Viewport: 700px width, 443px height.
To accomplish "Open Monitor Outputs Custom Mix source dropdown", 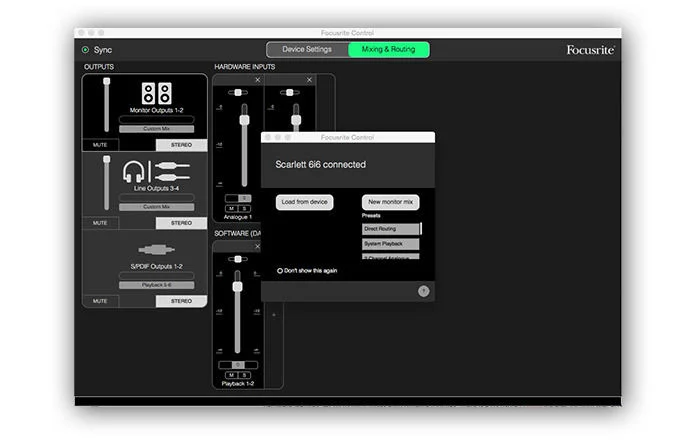I will (157, 129).
